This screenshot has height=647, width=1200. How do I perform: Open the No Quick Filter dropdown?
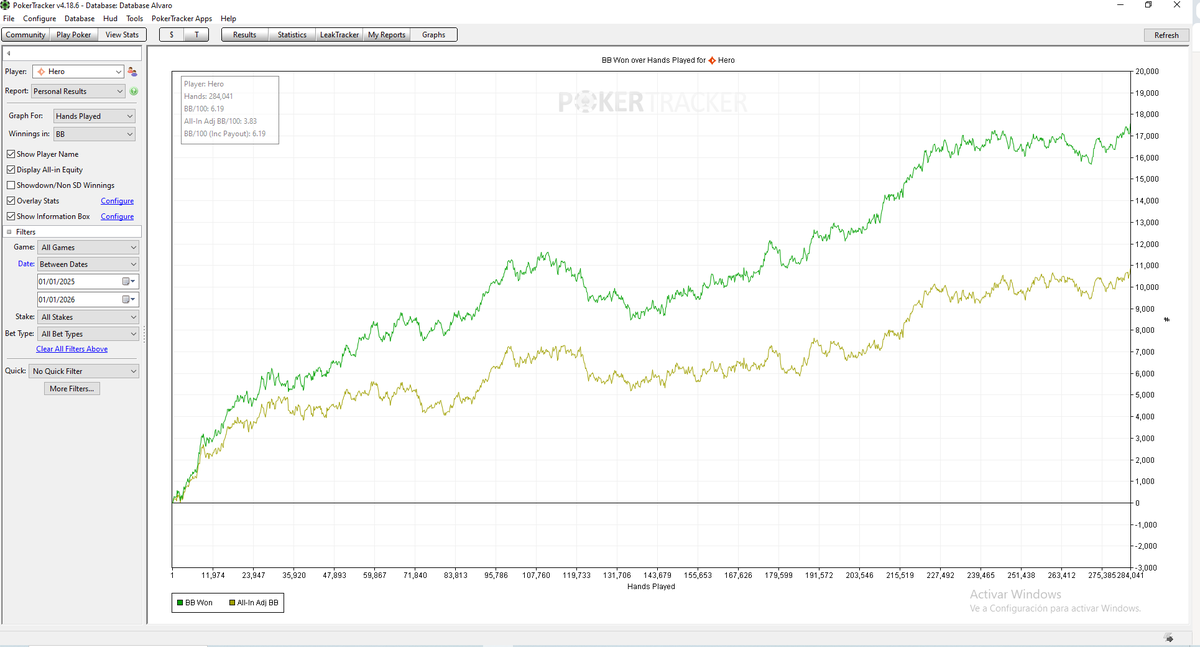point(84,371)
